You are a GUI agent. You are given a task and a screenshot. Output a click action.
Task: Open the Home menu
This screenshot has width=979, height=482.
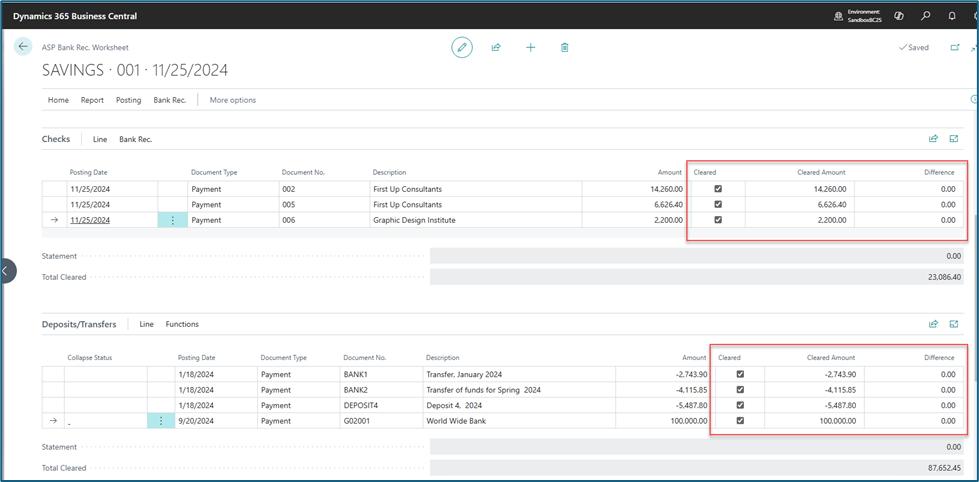tap(59, 100)
